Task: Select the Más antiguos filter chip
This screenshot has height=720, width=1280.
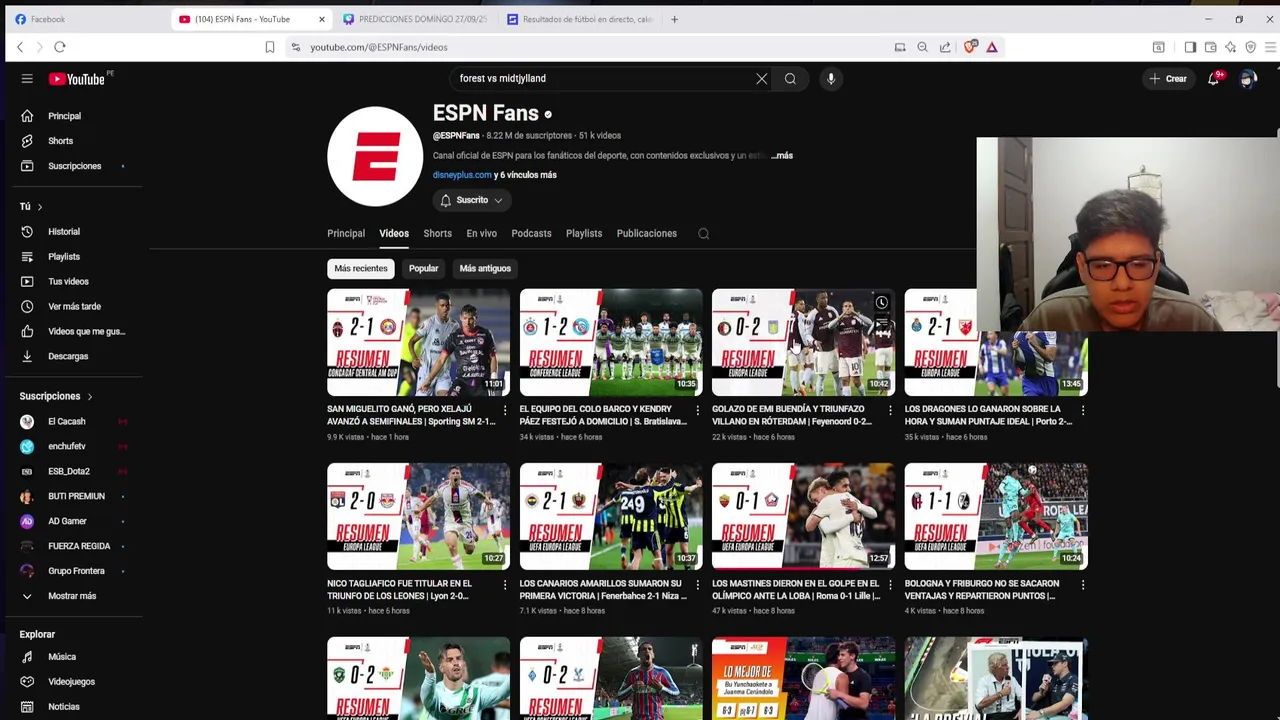Action: (x=485, y=268)
